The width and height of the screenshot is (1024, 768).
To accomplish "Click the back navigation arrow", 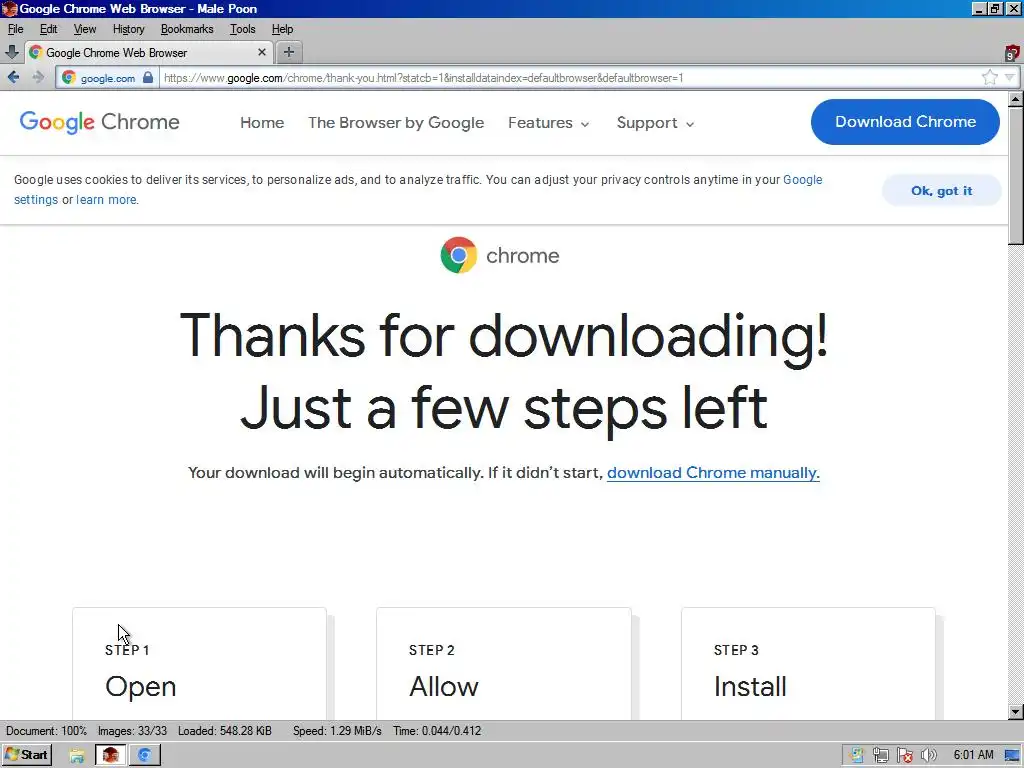I will [x=13, y=78].
